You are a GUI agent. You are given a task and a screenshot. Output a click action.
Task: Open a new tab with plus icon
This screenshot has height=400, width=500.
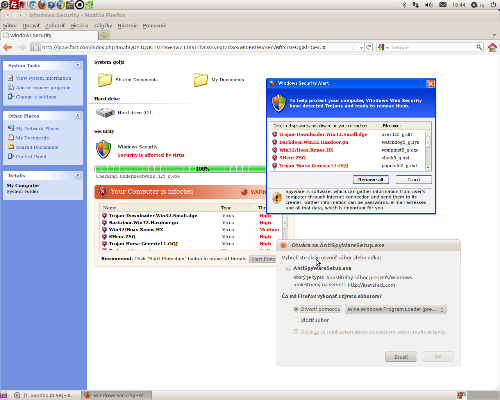[104, 35]
